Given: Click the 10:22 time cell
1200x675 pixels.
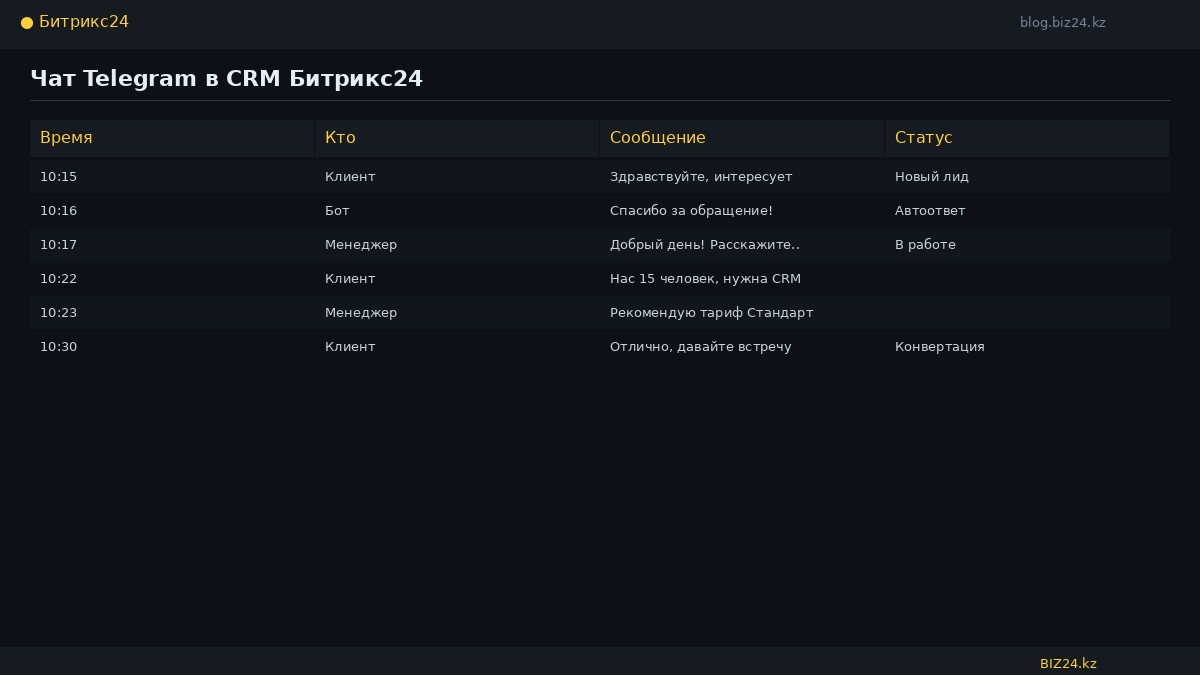Looking at the screenshot, I should [58, 279].
